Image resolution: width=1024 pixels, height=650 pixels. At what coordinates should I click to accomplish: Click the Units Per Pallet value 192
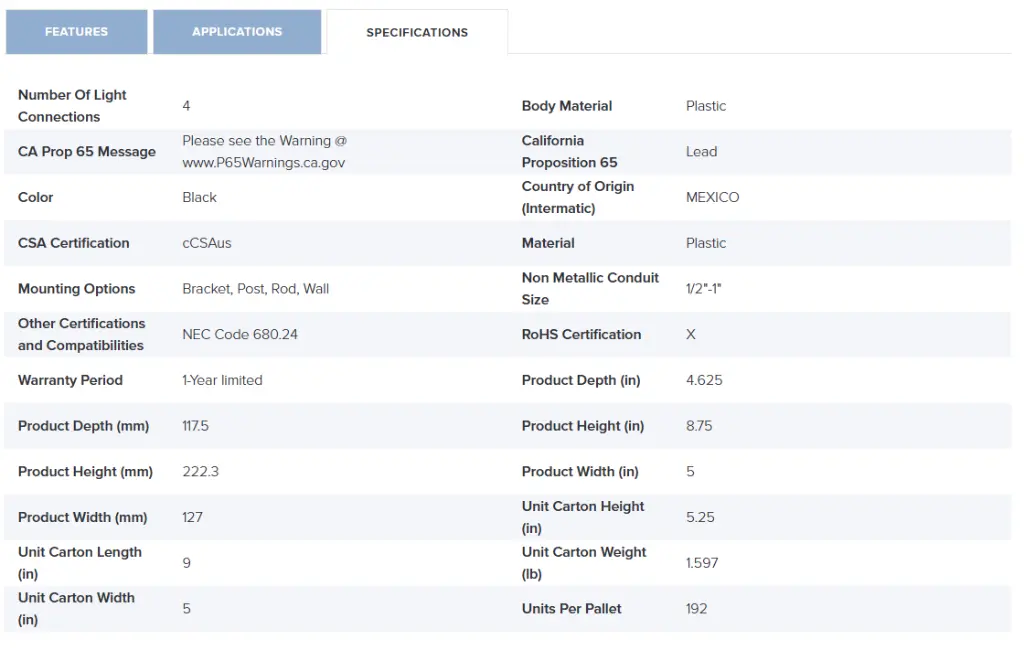(x=696, y=609)
